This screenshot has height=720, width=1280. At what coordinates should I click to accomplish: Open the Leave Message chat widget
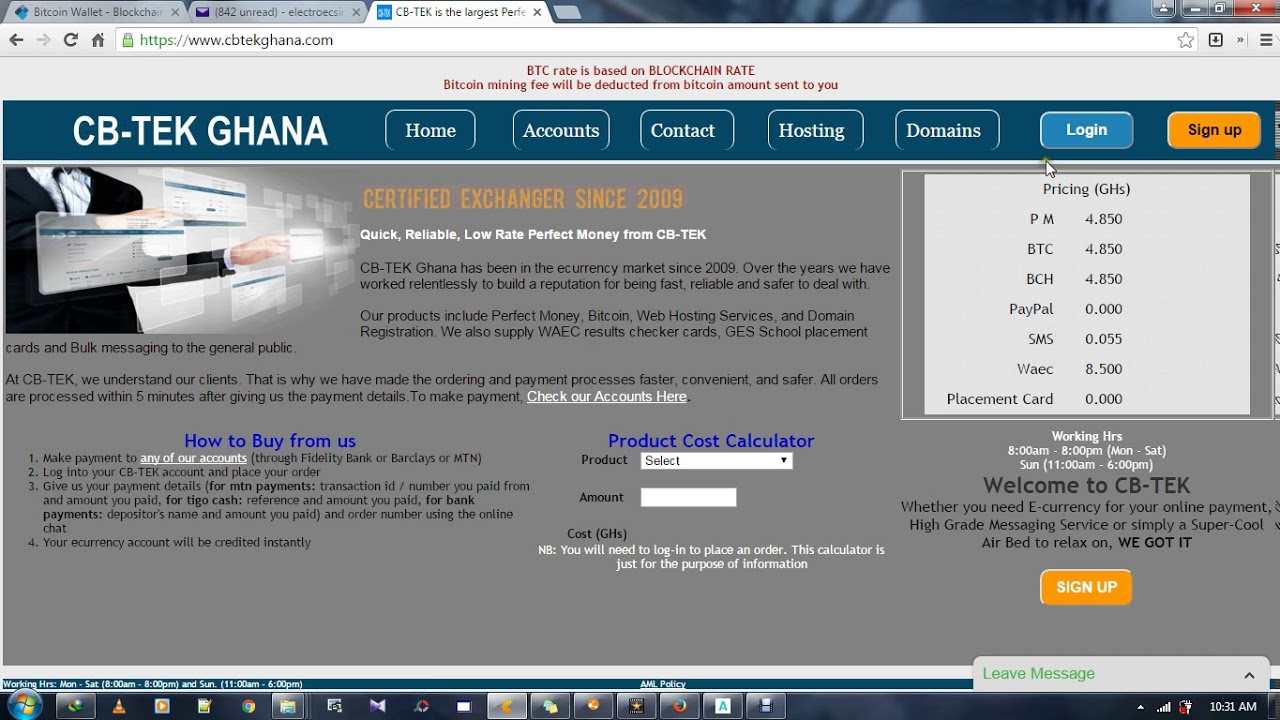[1121, 674]
